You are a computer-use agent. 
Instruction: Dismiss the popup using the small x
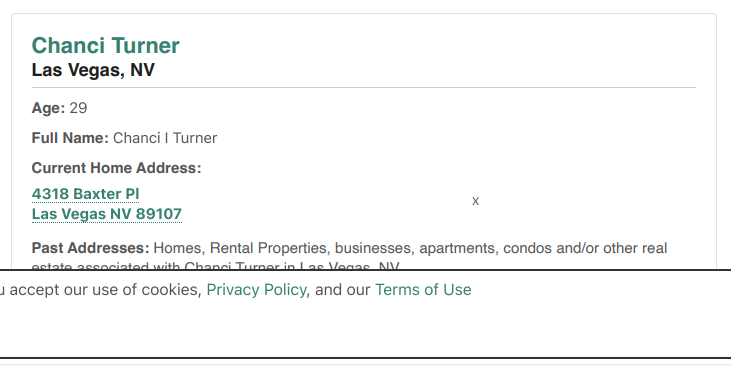coord(475,201)
